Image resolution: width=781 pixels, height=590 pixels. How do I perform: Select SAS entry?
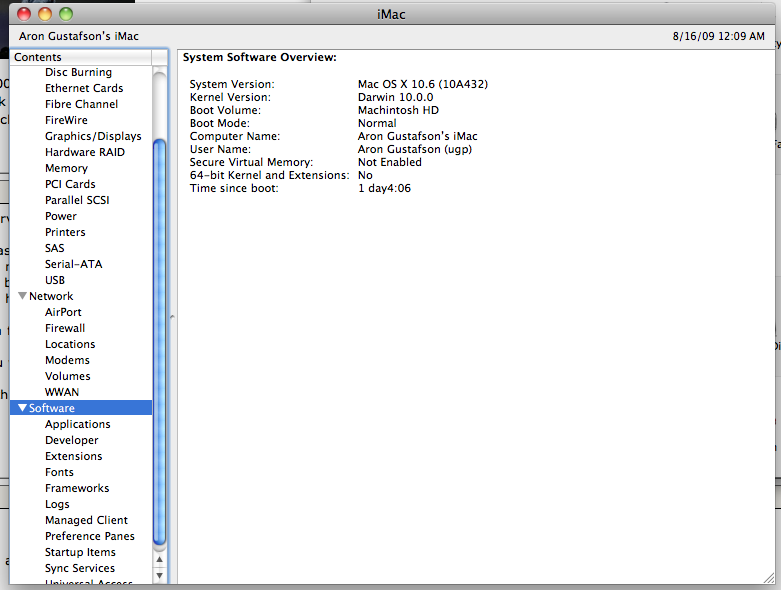point(54,248)
